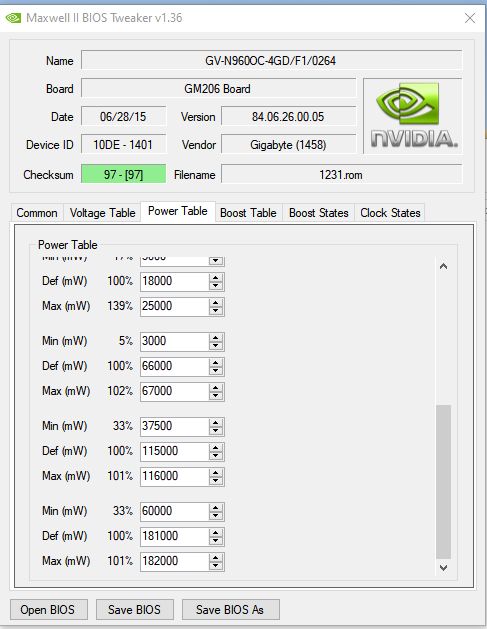This screenshot has height=629, width=487.
Task: Switch to the Common tab
Action: (x=37, y=213)
